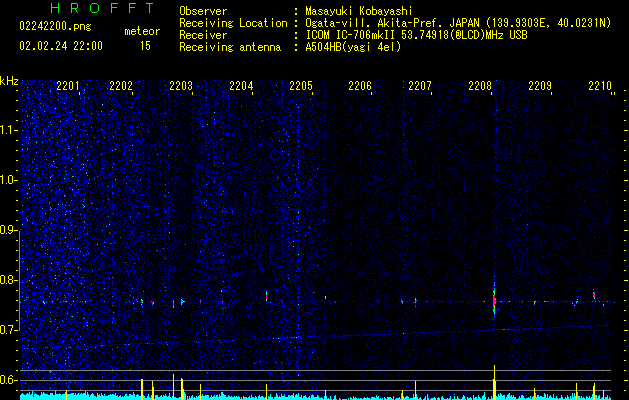Click the HROFFT title text
The height and width of the screenshot is (400, 629).
(x=103, y=8)
